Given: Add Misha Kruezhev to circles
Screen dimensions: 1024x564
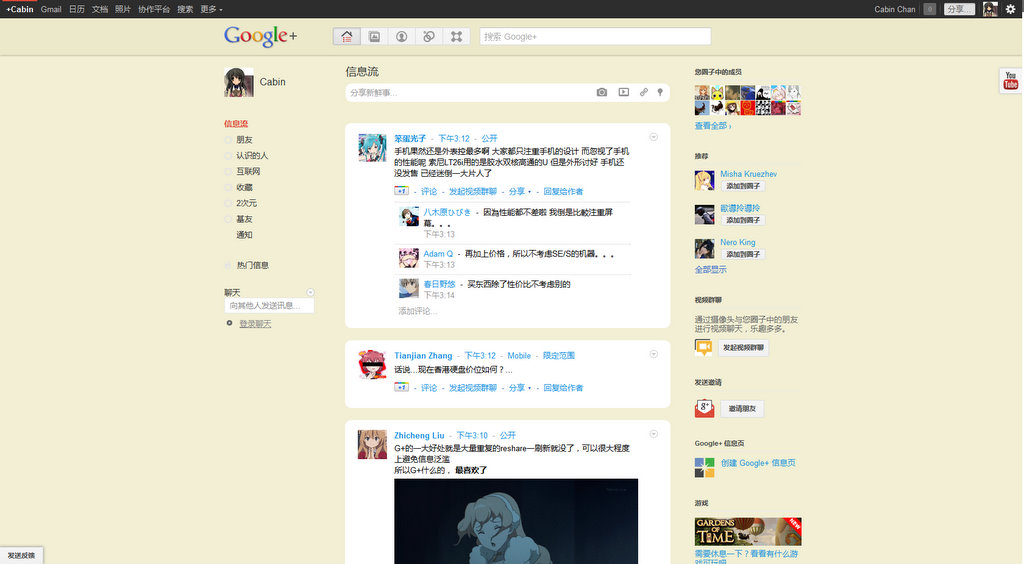Looking at the screenshot, I should click(x=743, y=186).
